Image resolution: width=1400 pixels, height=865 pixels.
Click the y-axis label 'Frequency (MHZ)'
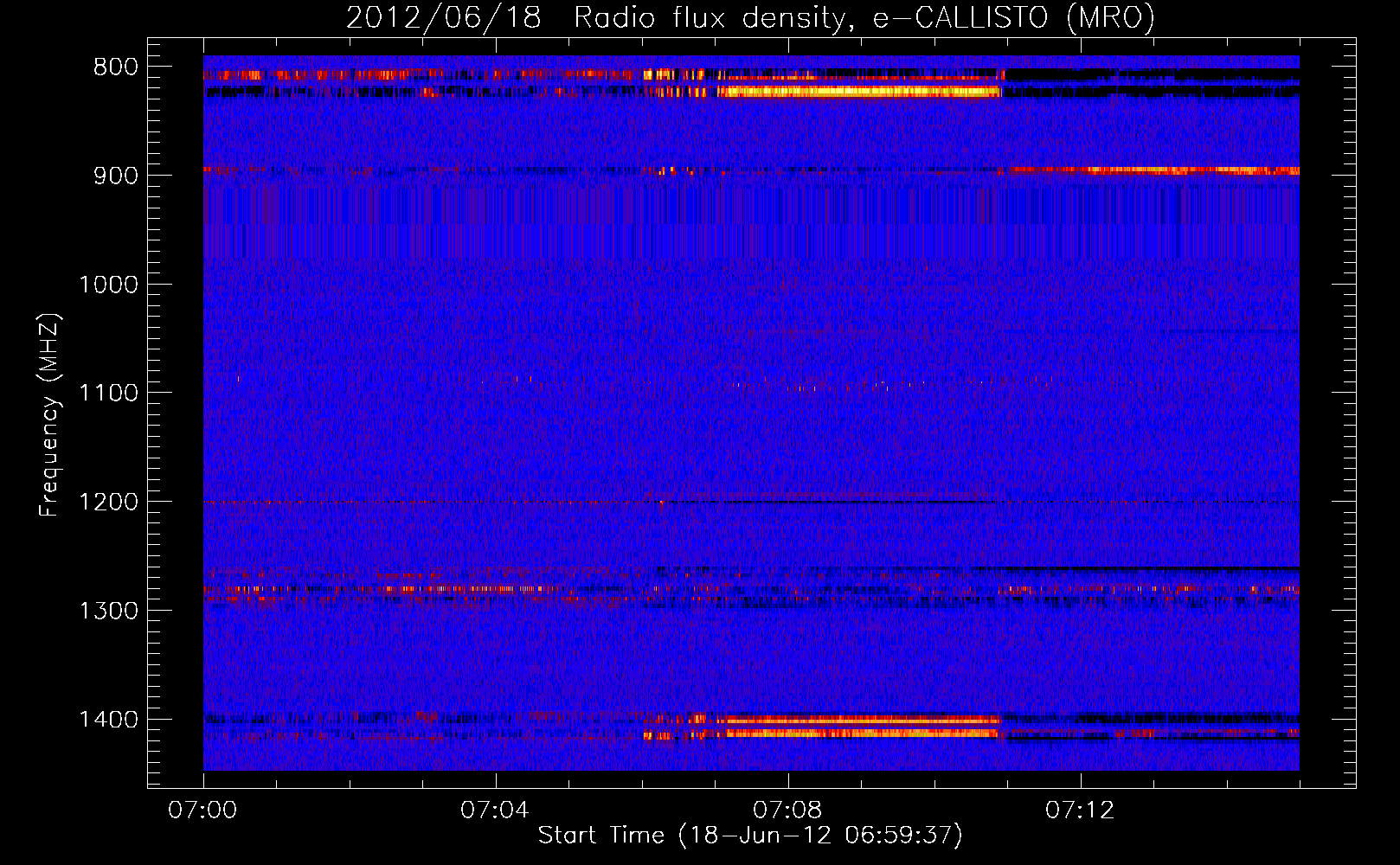[49, 415]
